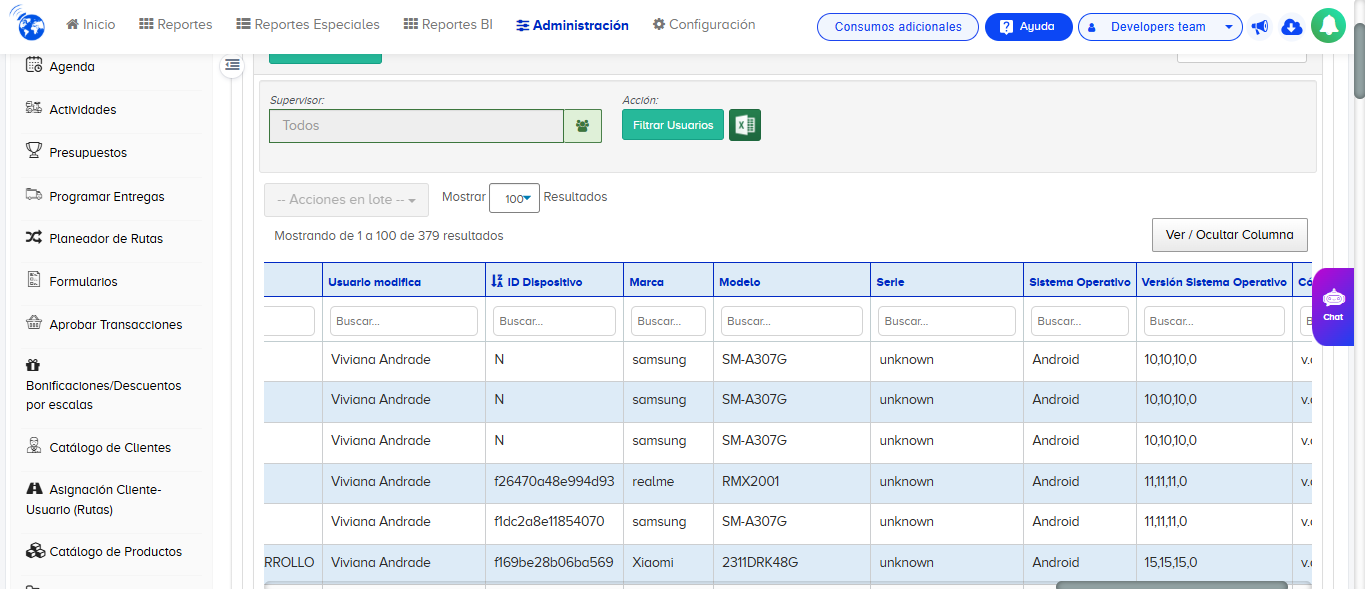Click the Versión Sistema Operativo search box
The height and width of the screenshot is (589, 1365).
[1214, 321]
